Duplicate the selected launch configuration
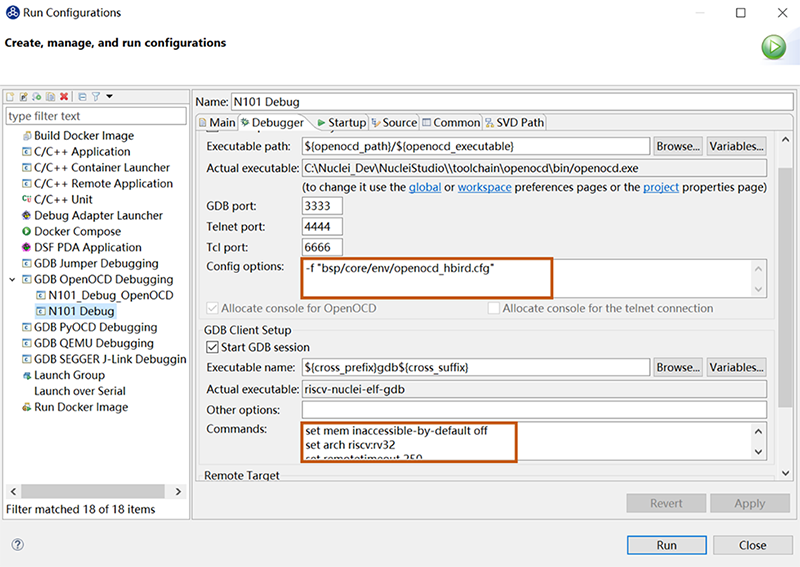This screenshot has width=800, height=567. click(x=50, y=97)
